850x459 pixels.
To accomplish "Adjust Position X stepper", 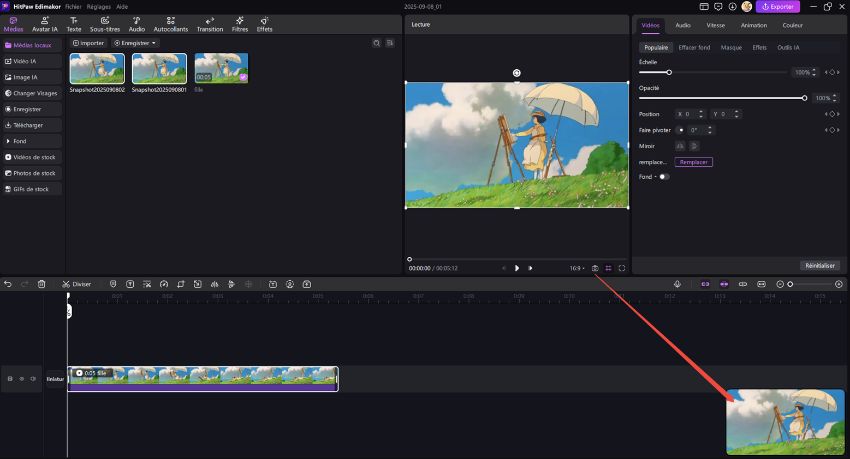I will (701, 114).
